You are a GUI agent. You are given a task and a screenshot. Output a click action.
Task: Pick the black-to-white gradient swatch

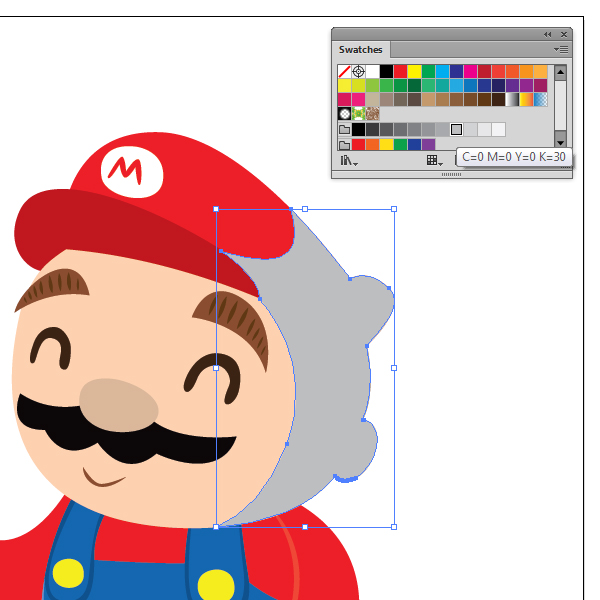(x=513, y=100)
